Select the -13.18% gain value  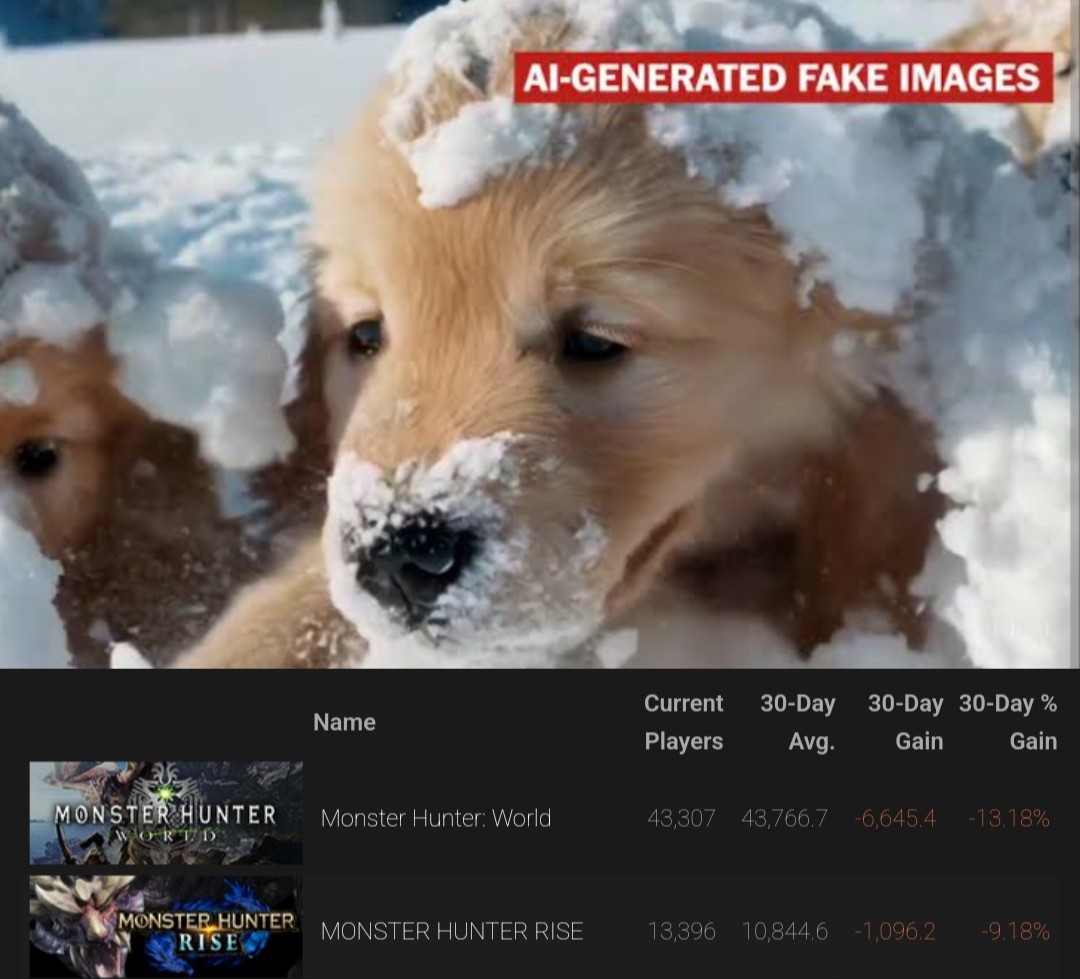[x=1009, y=818]
